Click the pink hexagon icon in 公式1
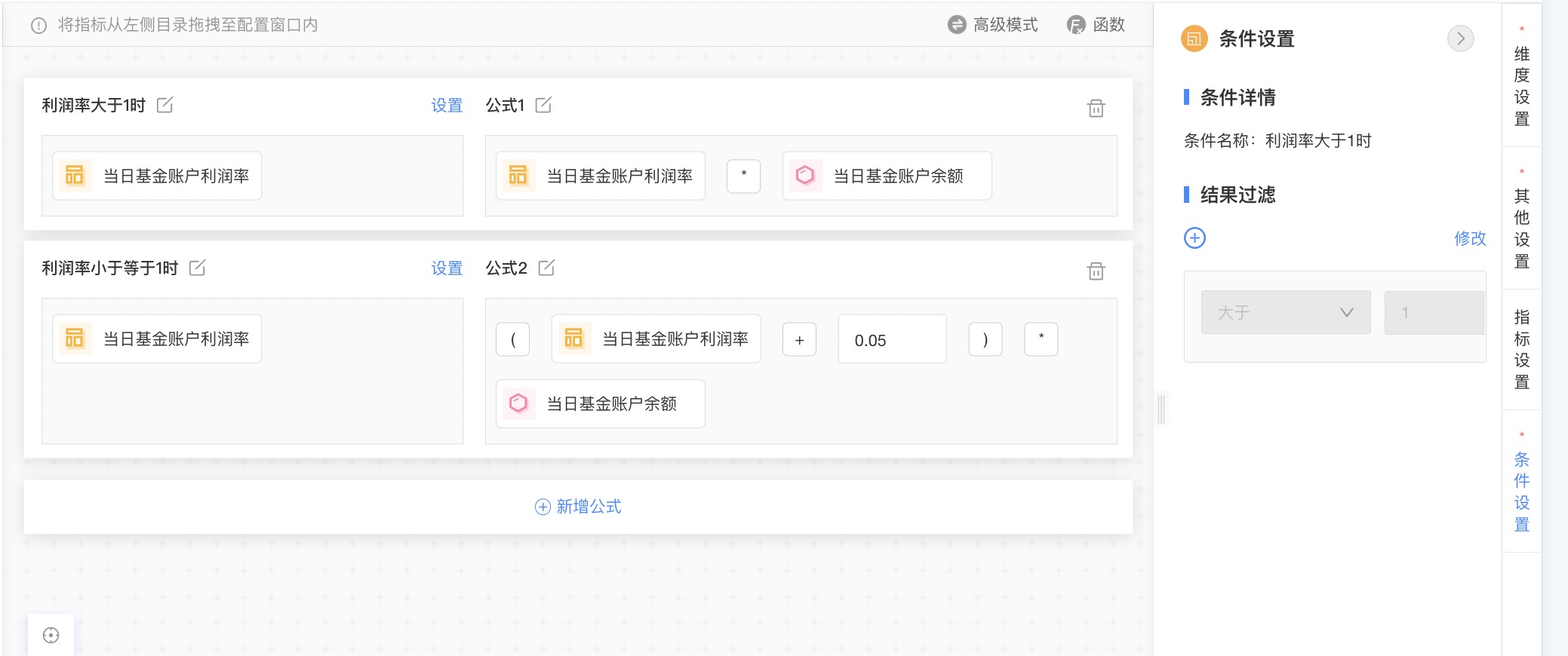The height and width of the screenshot is (656, 1568). tap(805, 176)
